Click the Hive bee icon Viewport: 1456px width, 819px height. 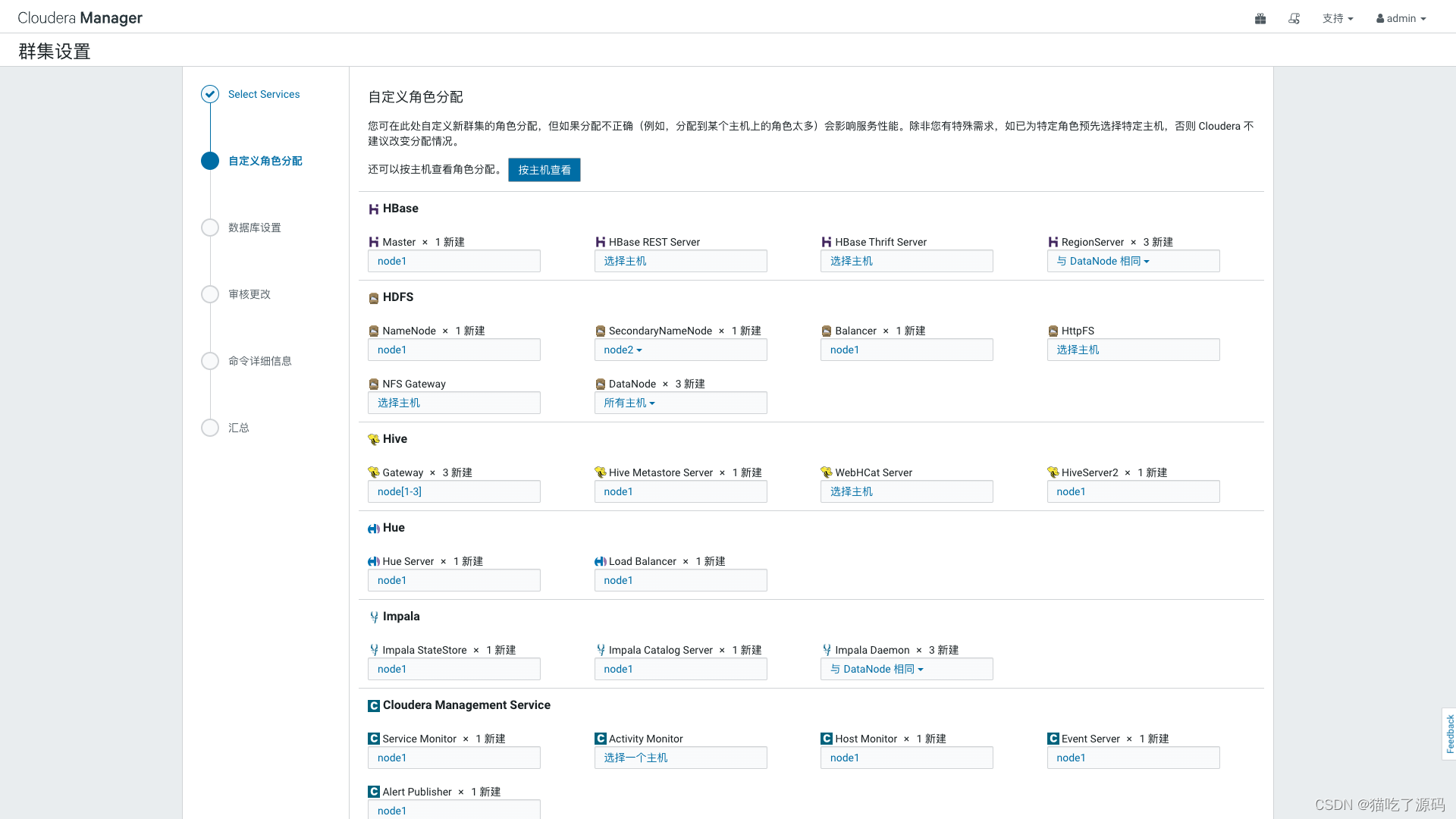coord(374,440)
